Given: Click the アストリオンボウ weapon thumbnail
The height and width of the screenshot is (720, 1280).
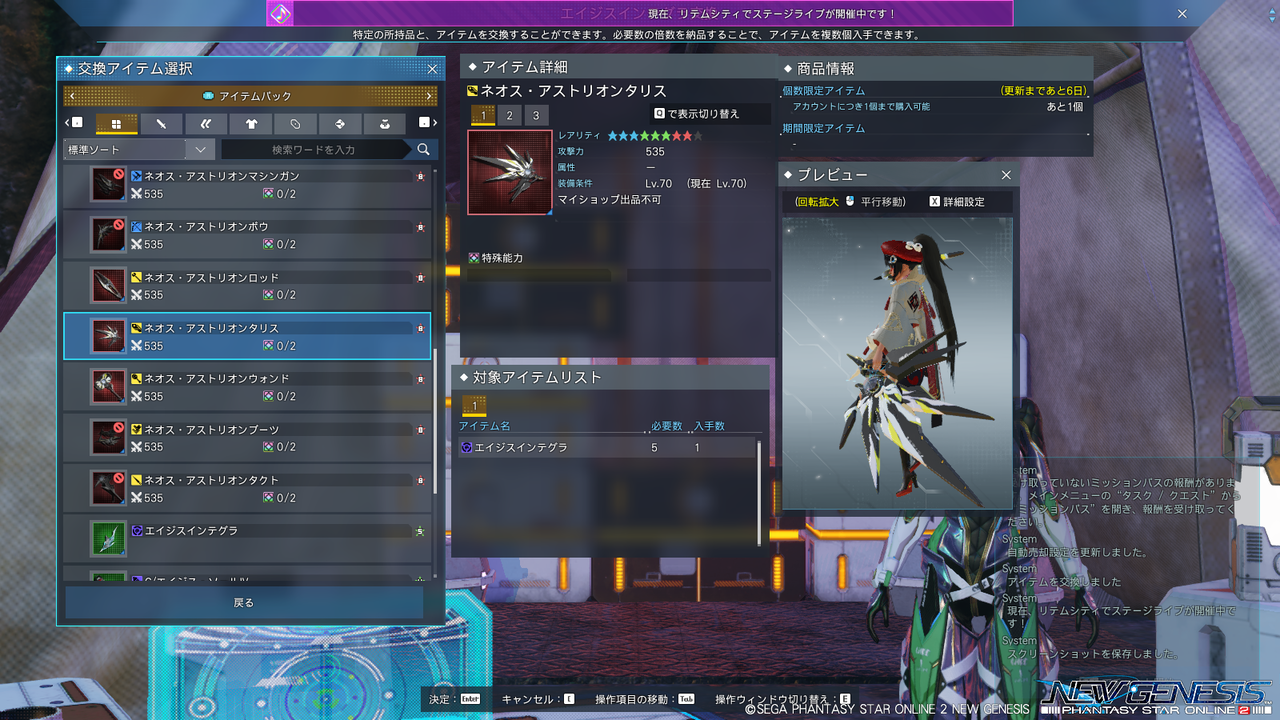Looking at the screenshot, I should [x=108, y=235].
